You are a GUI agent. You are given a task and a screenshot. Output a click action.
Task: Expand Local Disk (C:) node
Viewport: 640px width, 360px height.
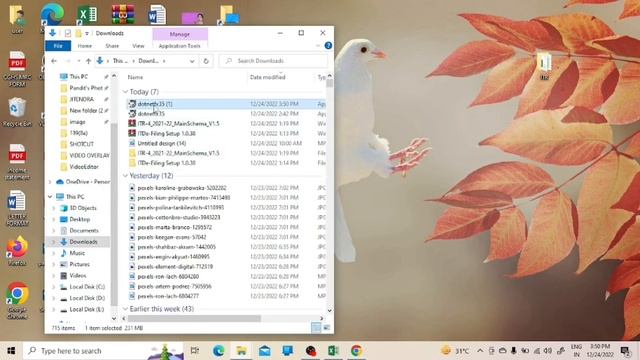click(53, 287)
